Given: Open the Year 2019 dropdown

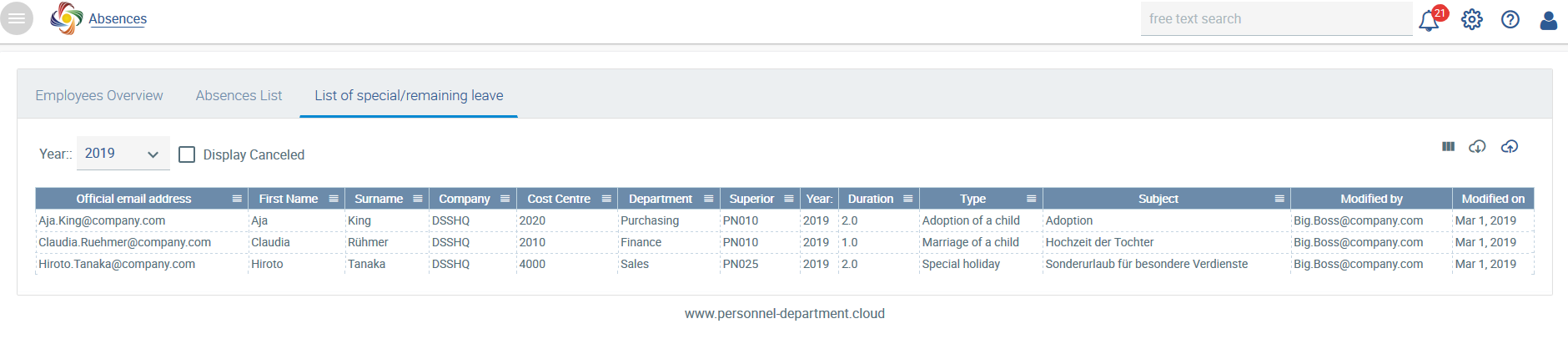Looking at the screenshot, I should click(123, 154).
